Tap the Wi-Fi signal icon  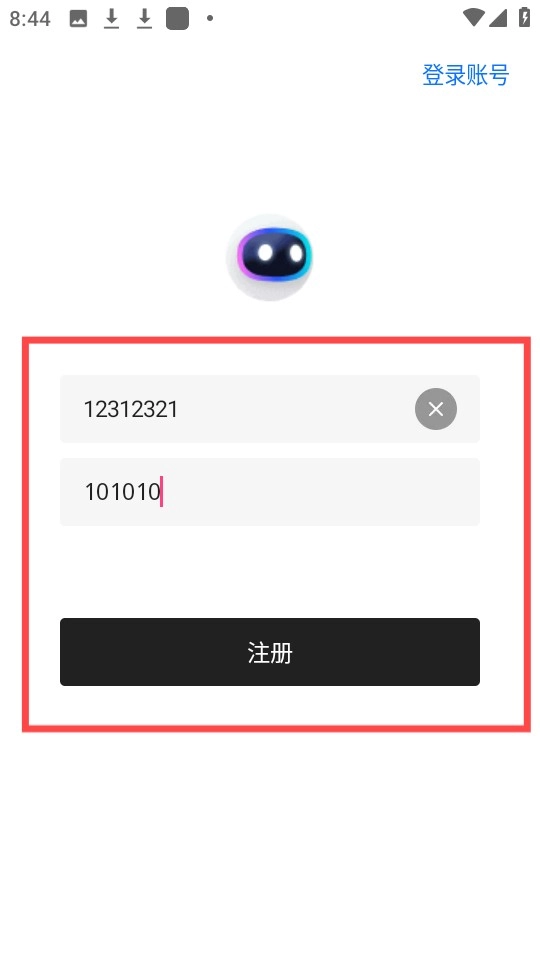(473, 18)
